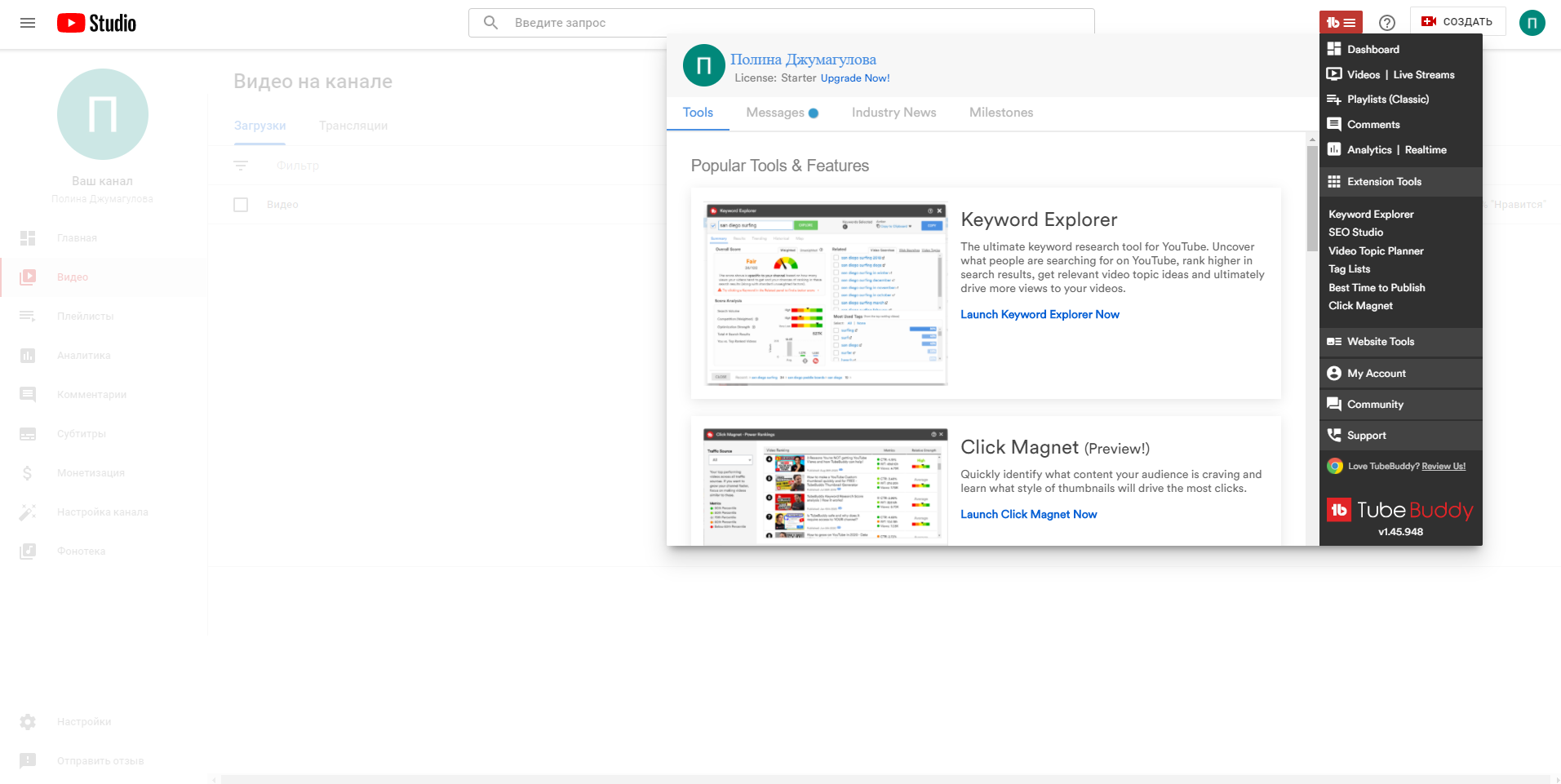
Task: Click Отправить отзыв in the sidebar
Action: (100, 761)
